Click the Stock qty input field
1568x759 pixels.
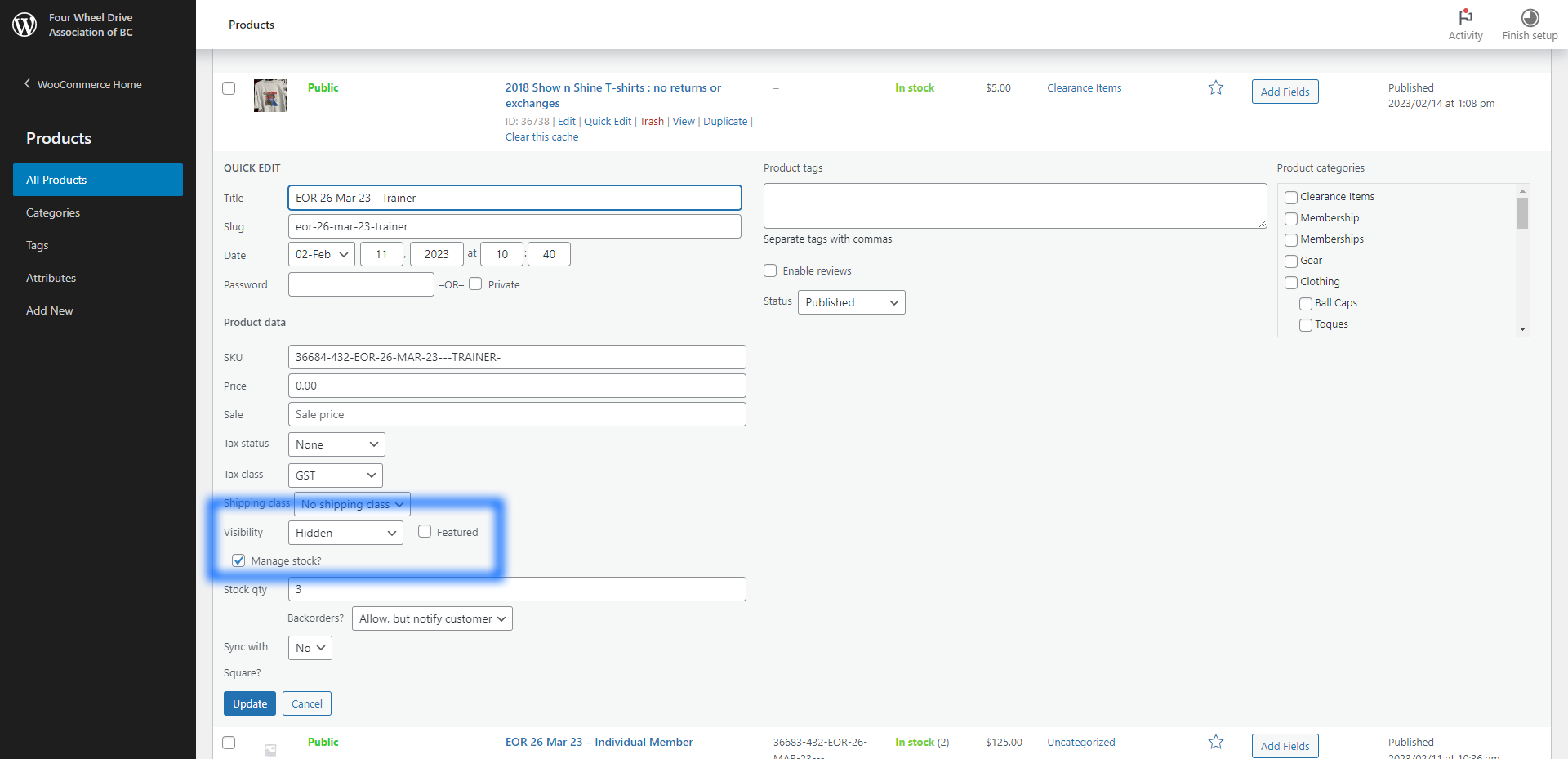pos(517,589)
